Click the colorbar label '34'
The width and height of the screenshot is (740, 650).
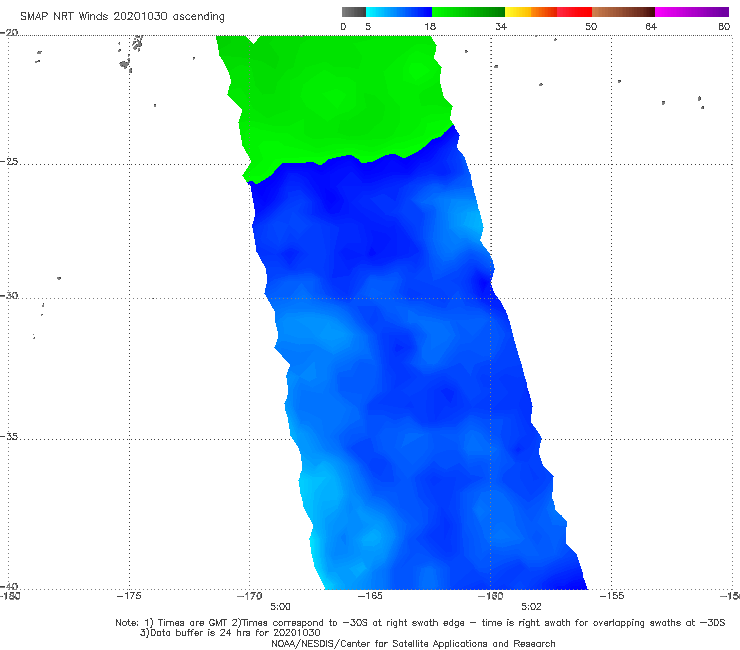tap(501, 27)
